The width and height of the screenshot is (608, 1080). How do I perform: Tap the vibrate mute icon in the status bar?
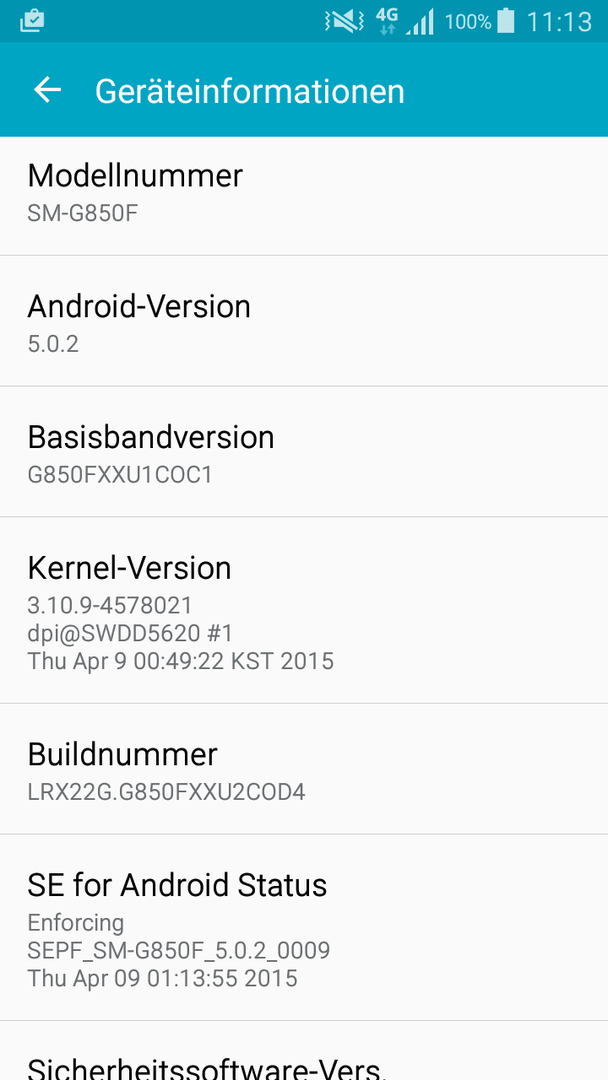click(344, 22)
